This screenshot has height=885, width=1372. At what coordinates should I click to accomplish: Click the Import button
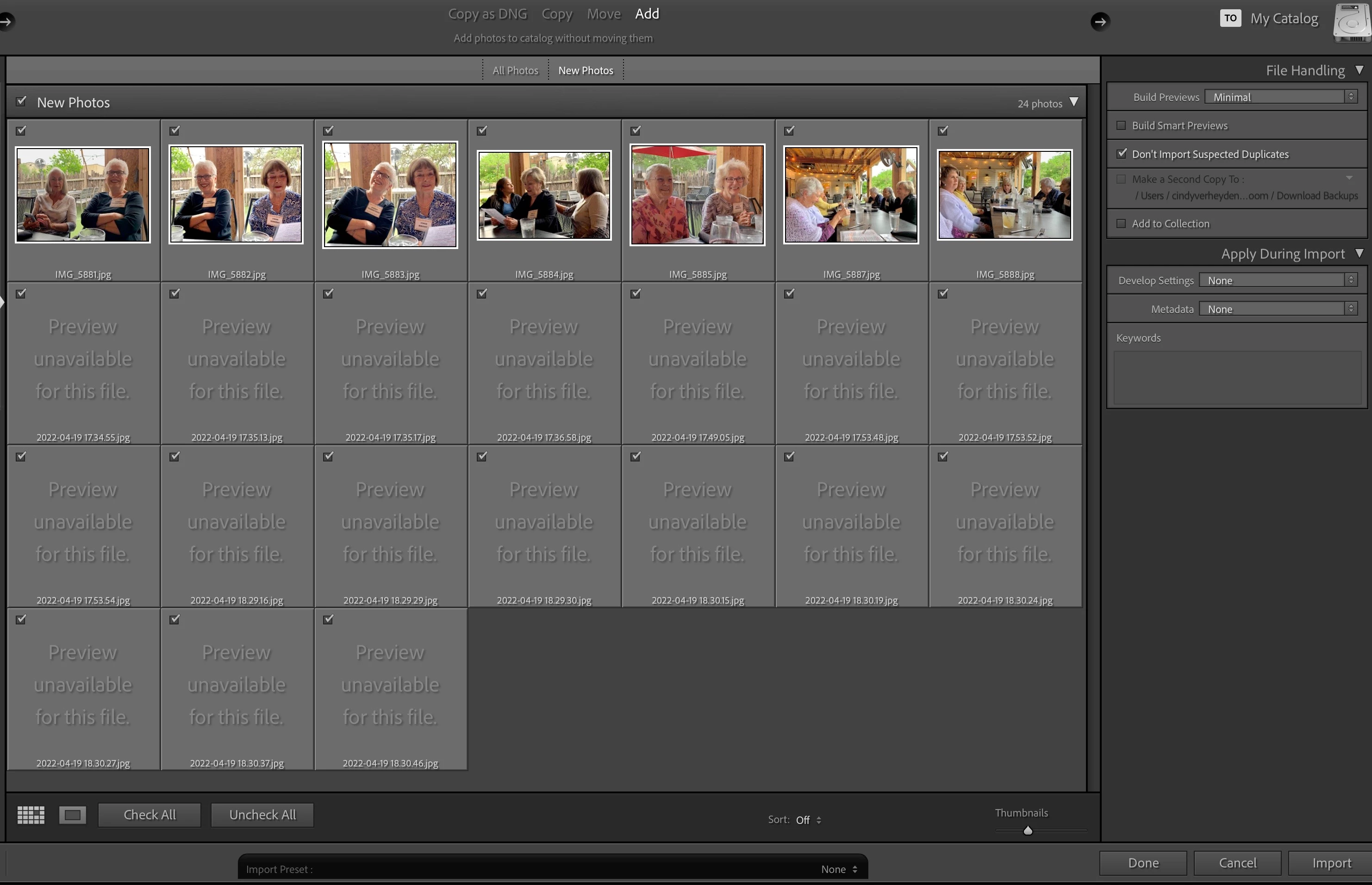tap(1331, 863)
